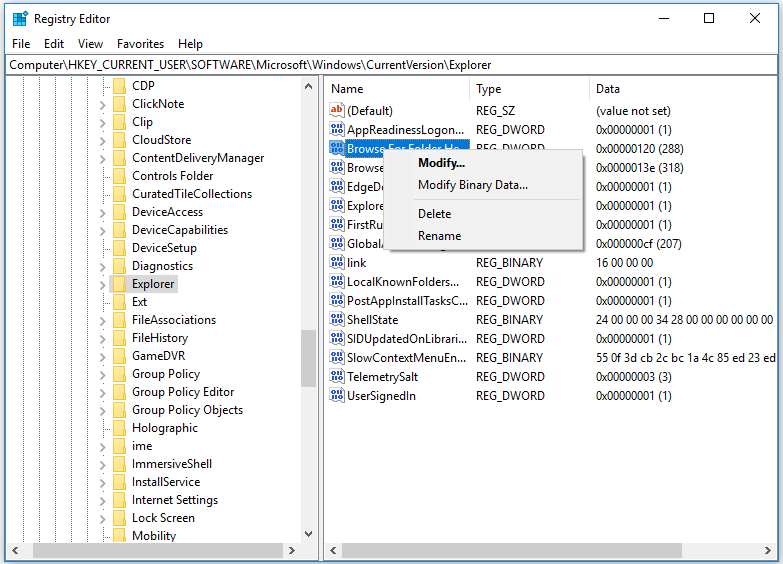Click the data value 0x000000cf (207)
783x564 pixels.
point(639,244)
